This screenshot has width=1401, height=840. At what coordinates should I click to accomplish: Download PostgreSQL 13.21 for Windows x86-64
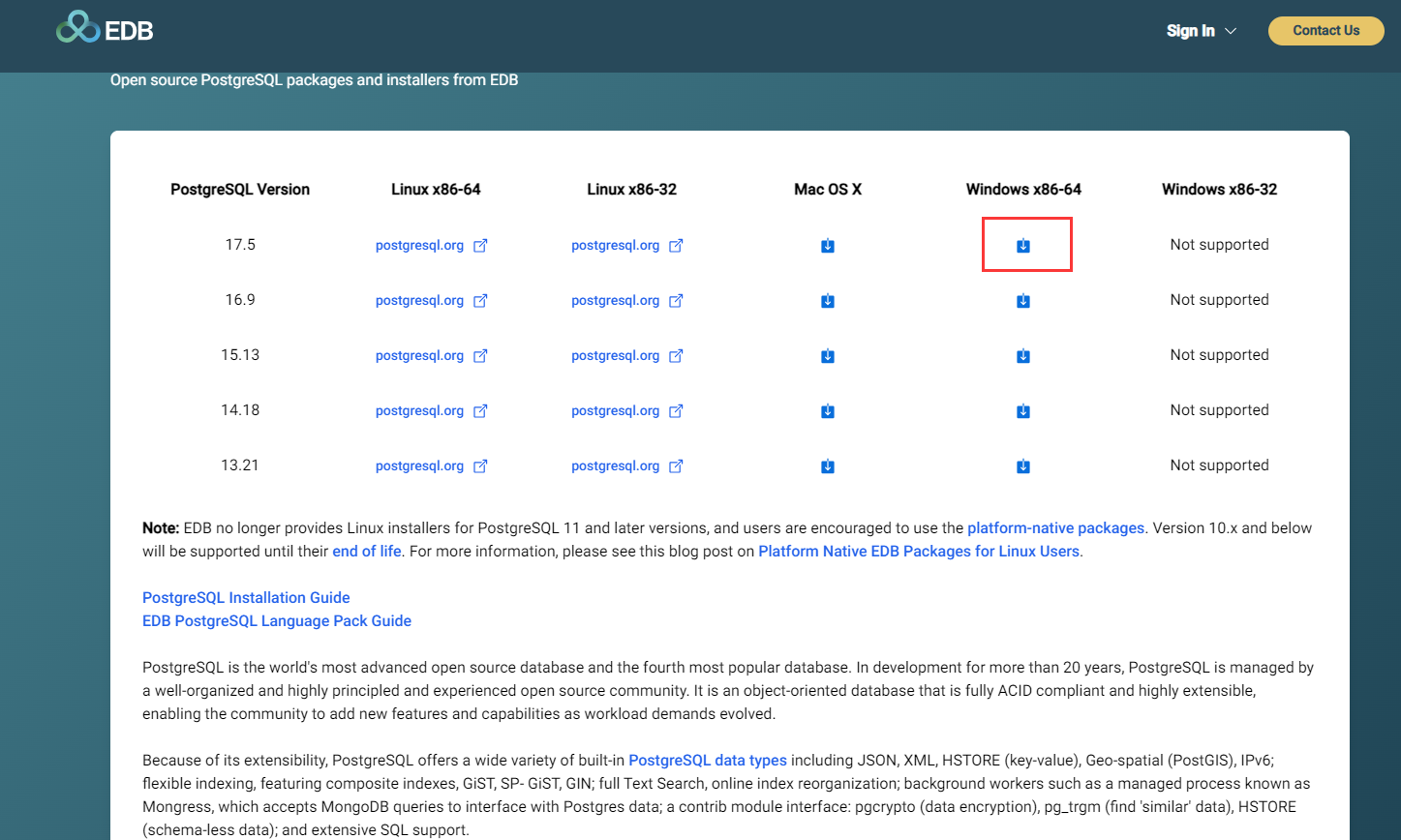[1023, 466]
